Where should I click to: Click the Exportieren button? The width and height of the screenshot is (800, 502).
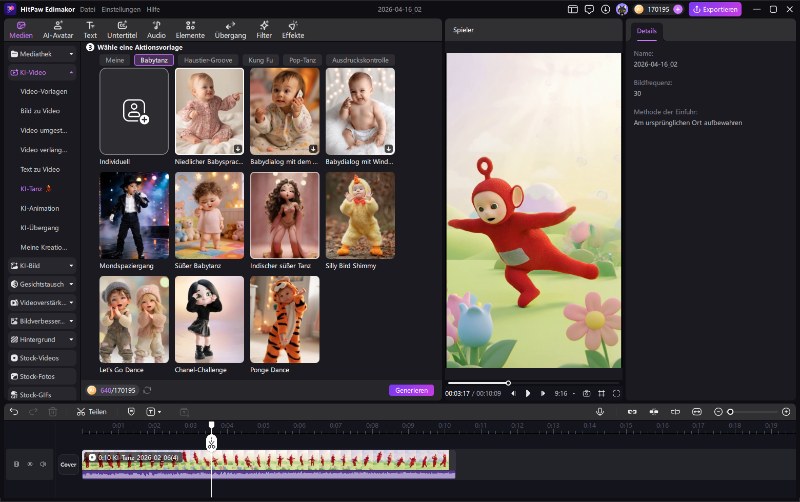[x=715, y=9]
